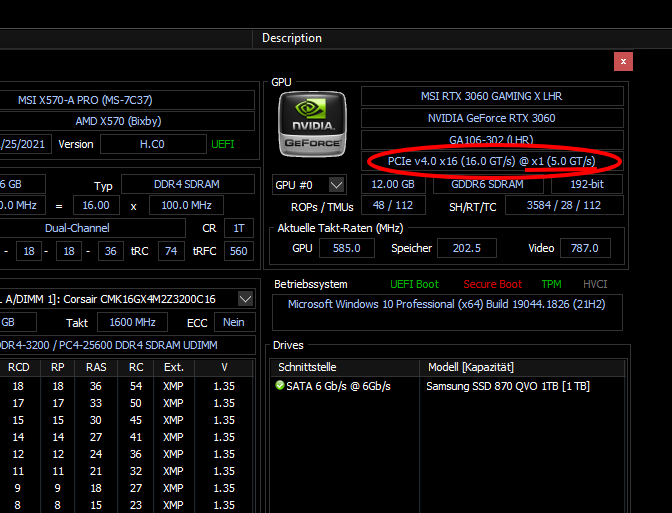672x513 pixels.
Task: Click the Speicher clock 202.5 value
Action: [467, 248]
